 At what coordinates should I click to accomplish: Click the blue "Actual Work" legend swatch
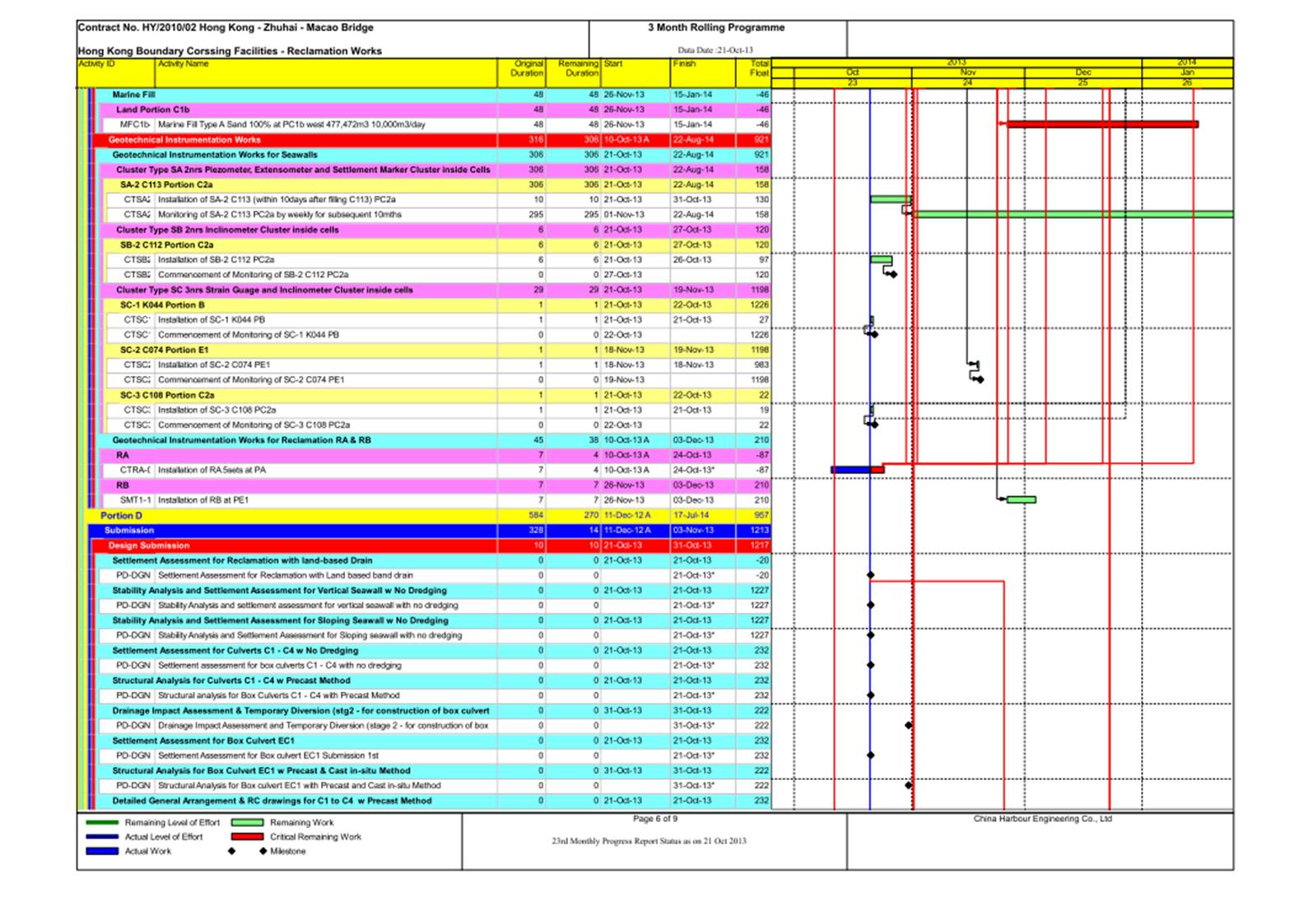tap(102, 851)
